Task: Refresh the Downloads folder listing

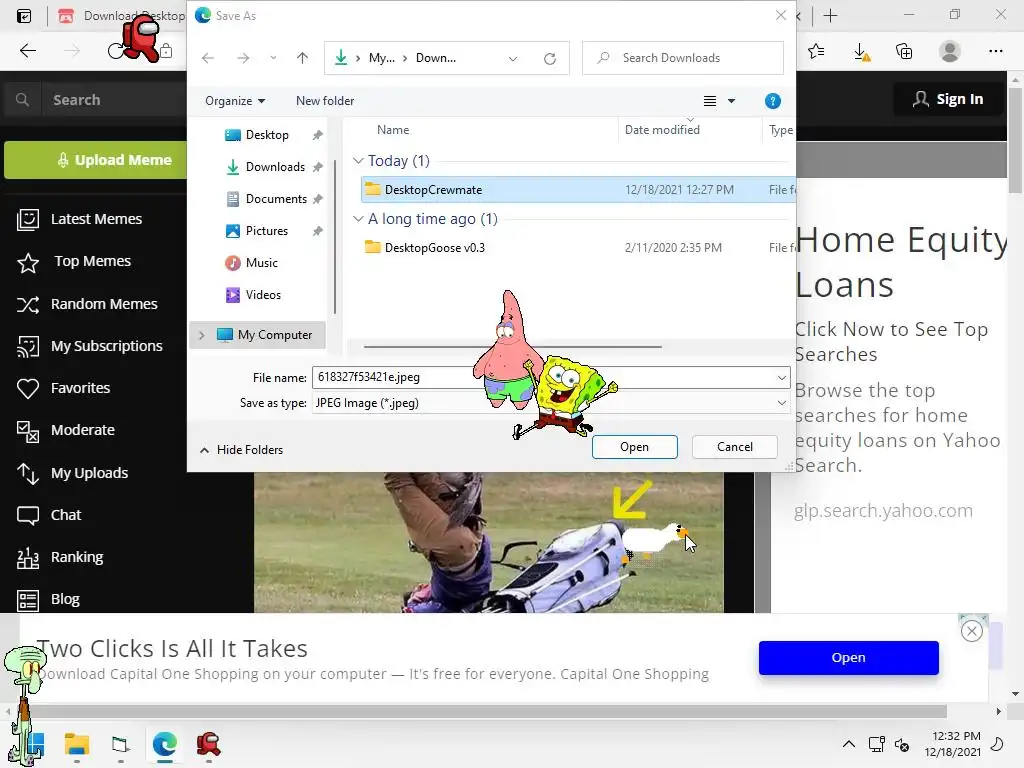Action: point(550,58)
